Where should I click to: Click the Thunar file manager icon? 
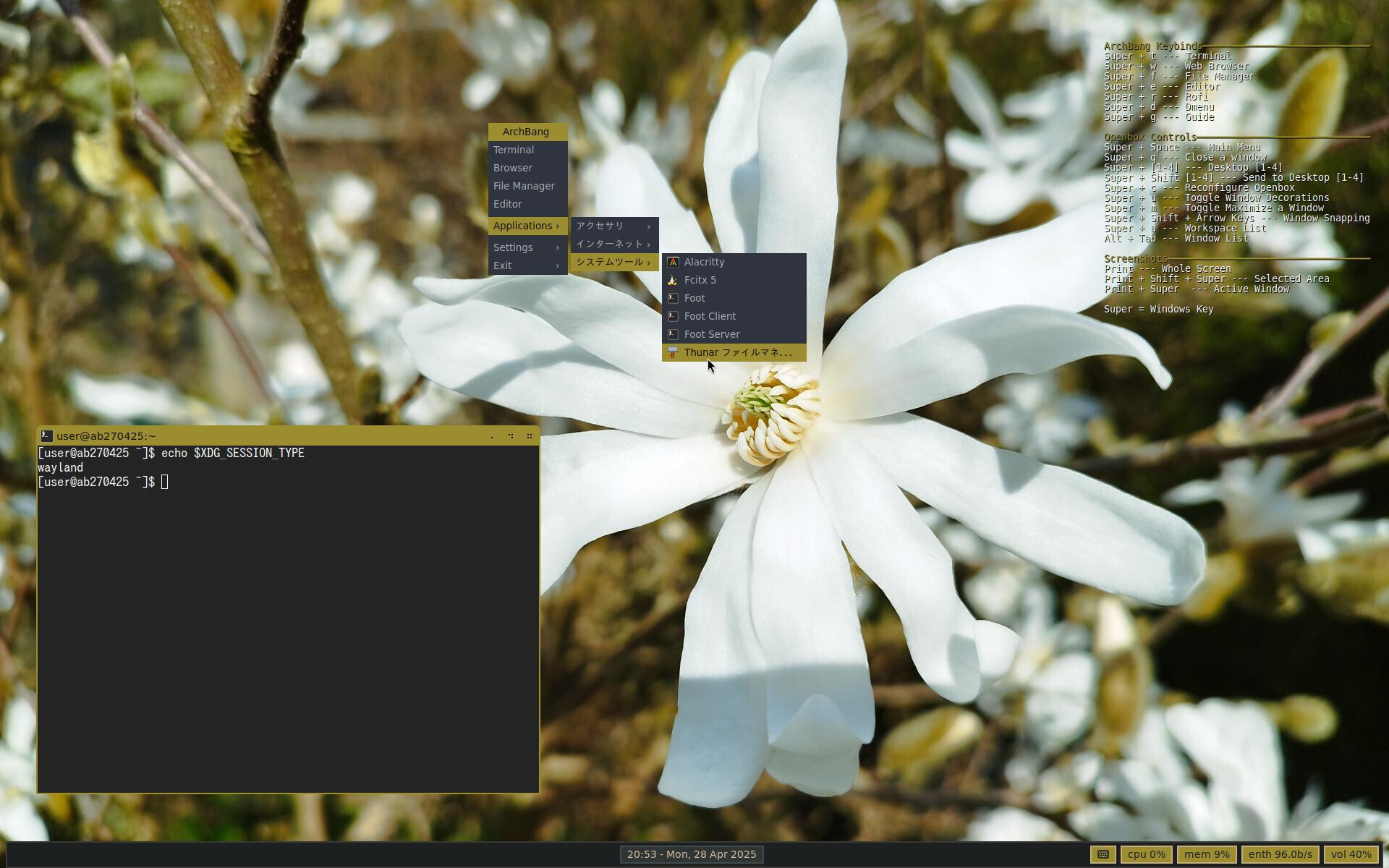pos(673,352)
